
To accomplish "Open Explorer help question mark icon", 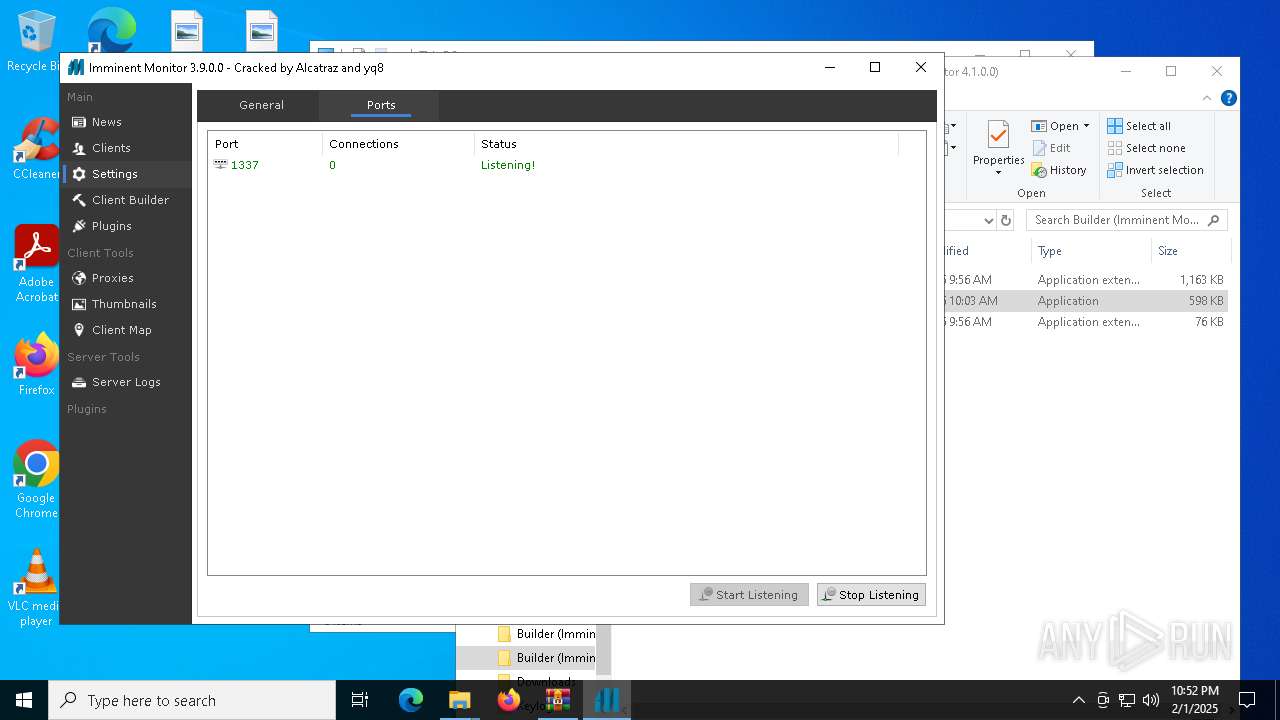I will pos(1229,98).
